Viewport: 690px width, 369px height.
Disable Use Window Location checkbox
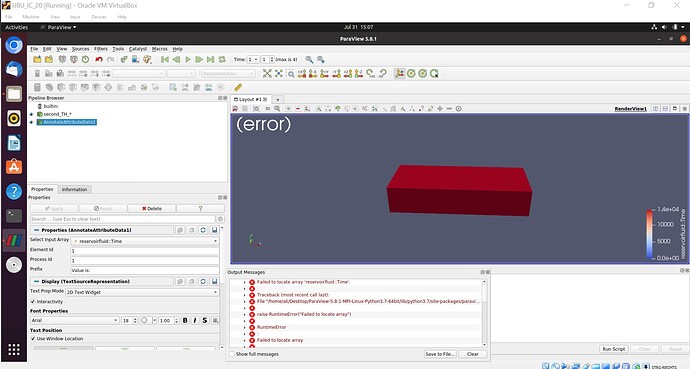33,339
